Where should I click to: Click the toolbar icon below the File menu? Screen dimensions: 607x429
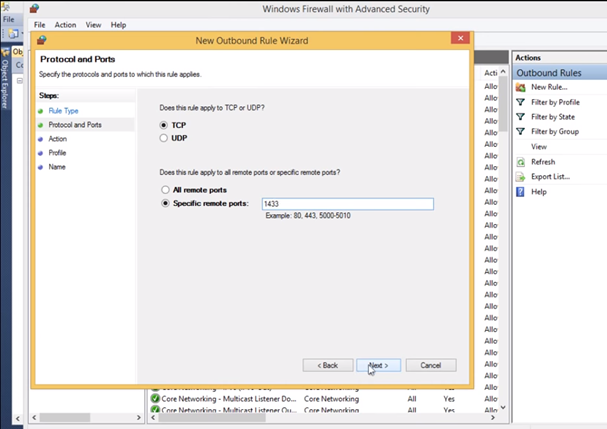13,34
